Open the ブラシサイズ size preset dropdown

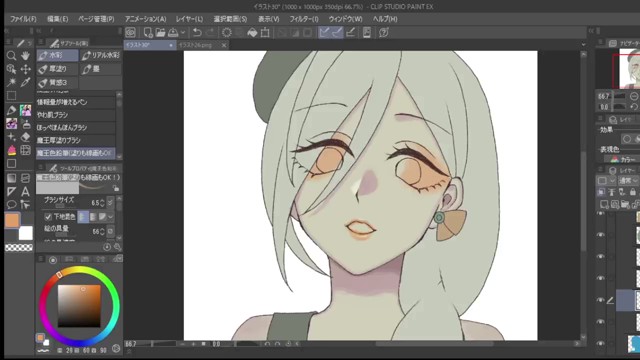pos(110,203)
